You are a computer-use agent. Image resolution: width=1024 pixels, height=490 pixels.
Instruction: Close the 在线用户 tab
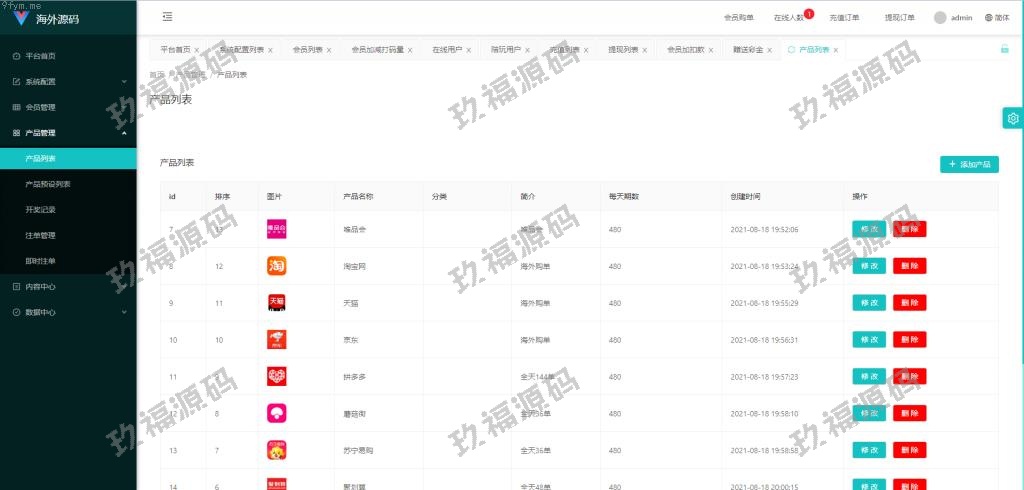coord(476,50)
